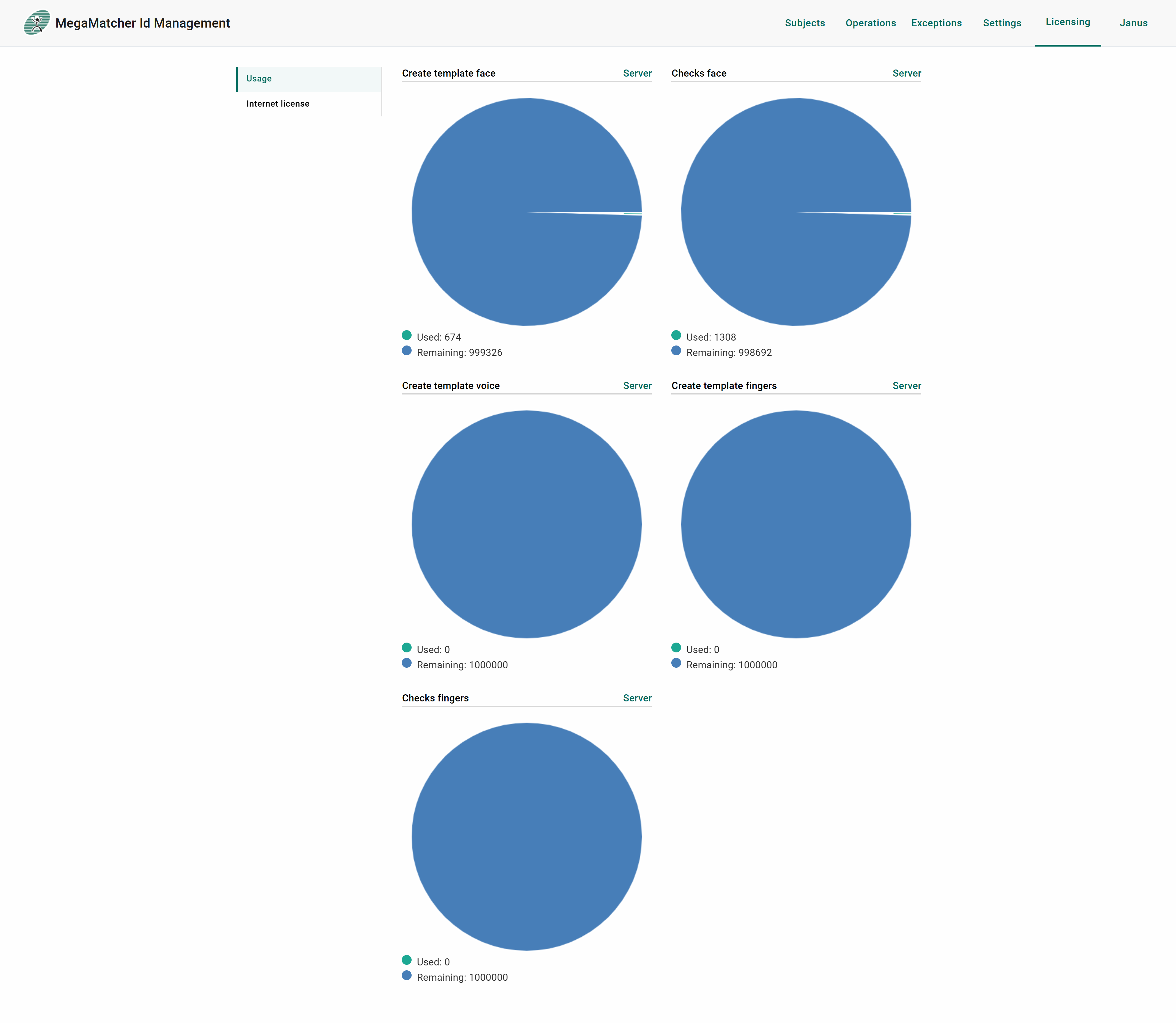The height and width of the screenshot is (1023, 1176).
Task: Select Usage in the sidebar
Action: coord(309,79)
